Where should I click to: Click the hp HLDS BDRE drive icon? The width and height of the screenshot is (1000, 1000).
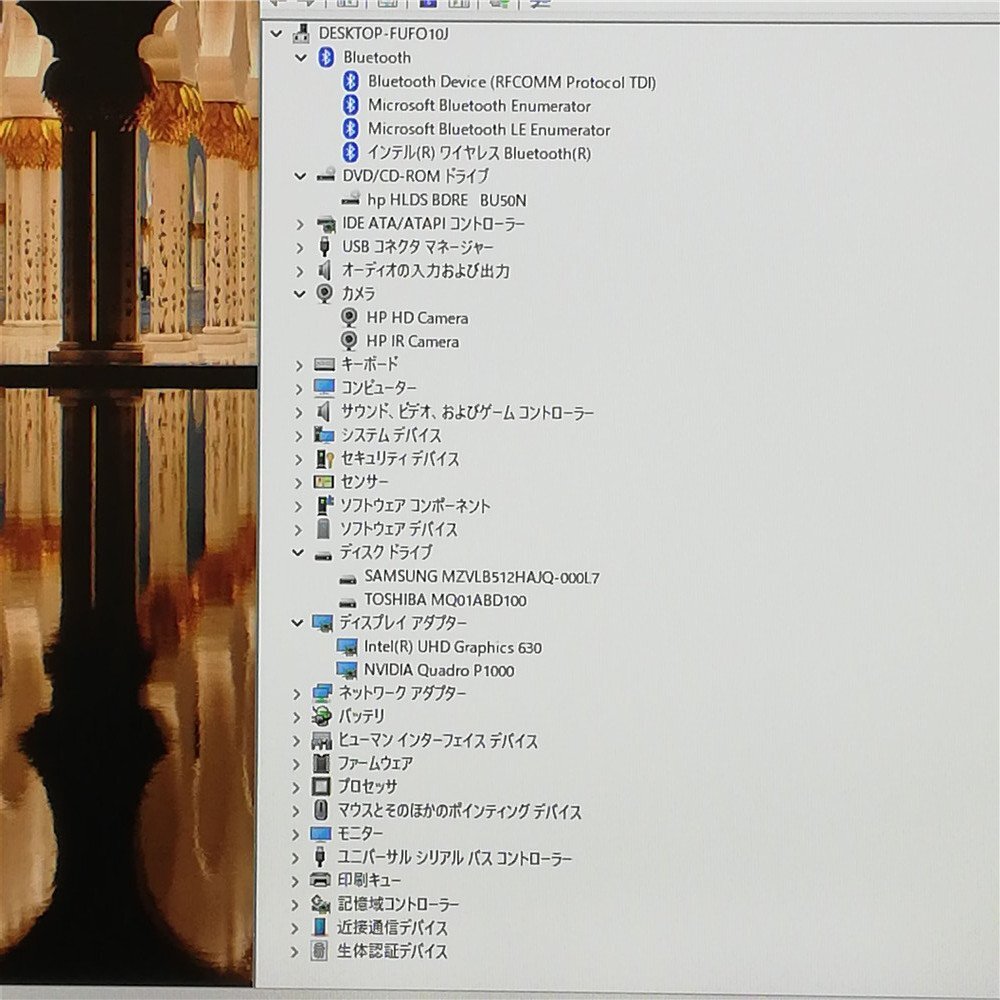350,200
